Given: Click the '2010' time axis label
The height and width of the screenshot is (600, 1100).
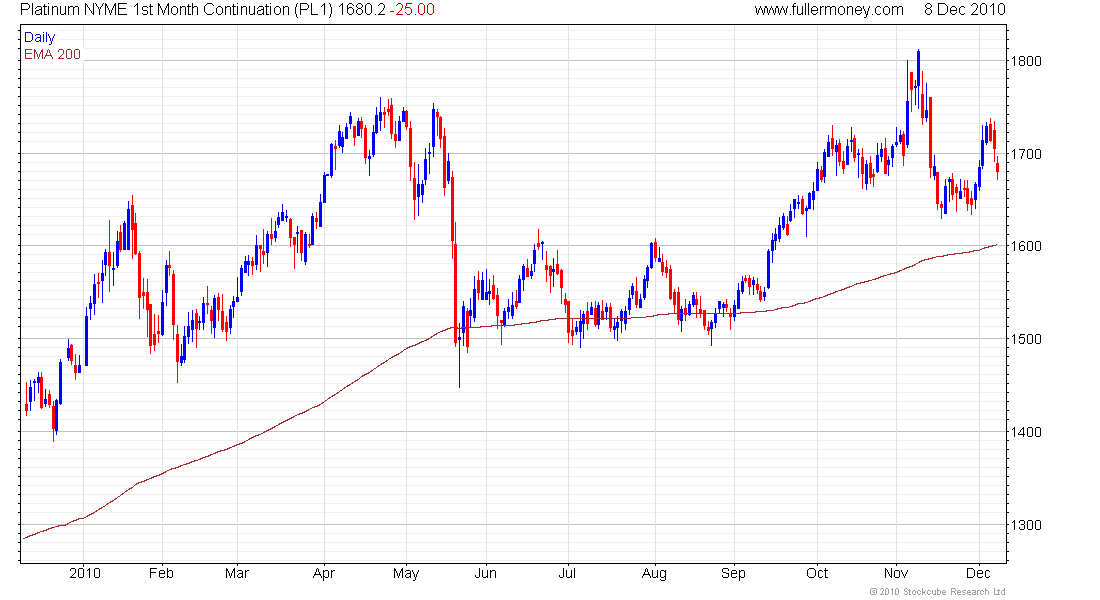Looking at the screenshot, I should (85, 573).
